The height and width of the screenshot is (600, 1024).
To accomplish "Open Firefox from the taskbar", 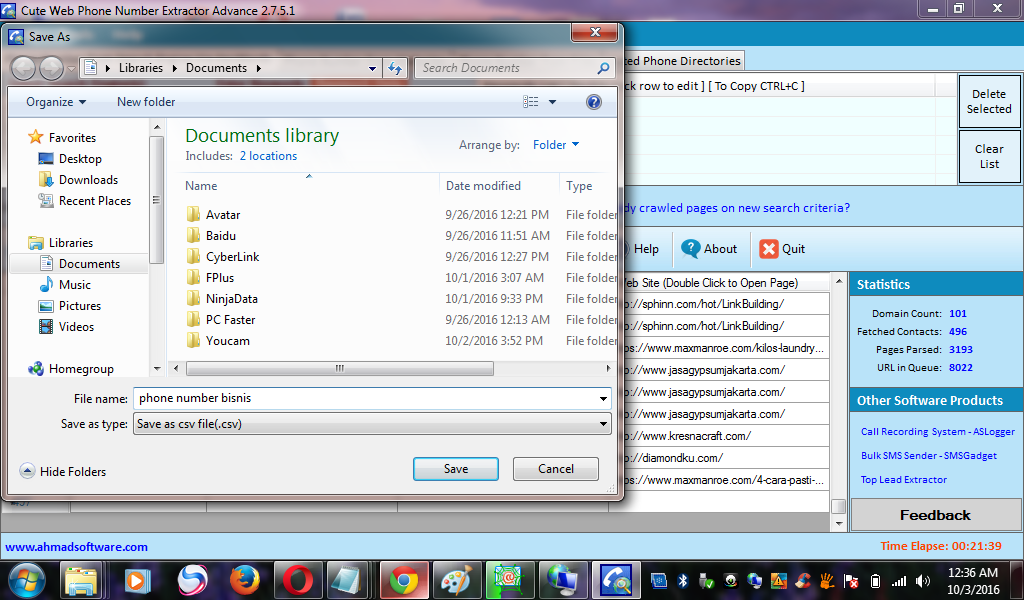I will 245,580.
